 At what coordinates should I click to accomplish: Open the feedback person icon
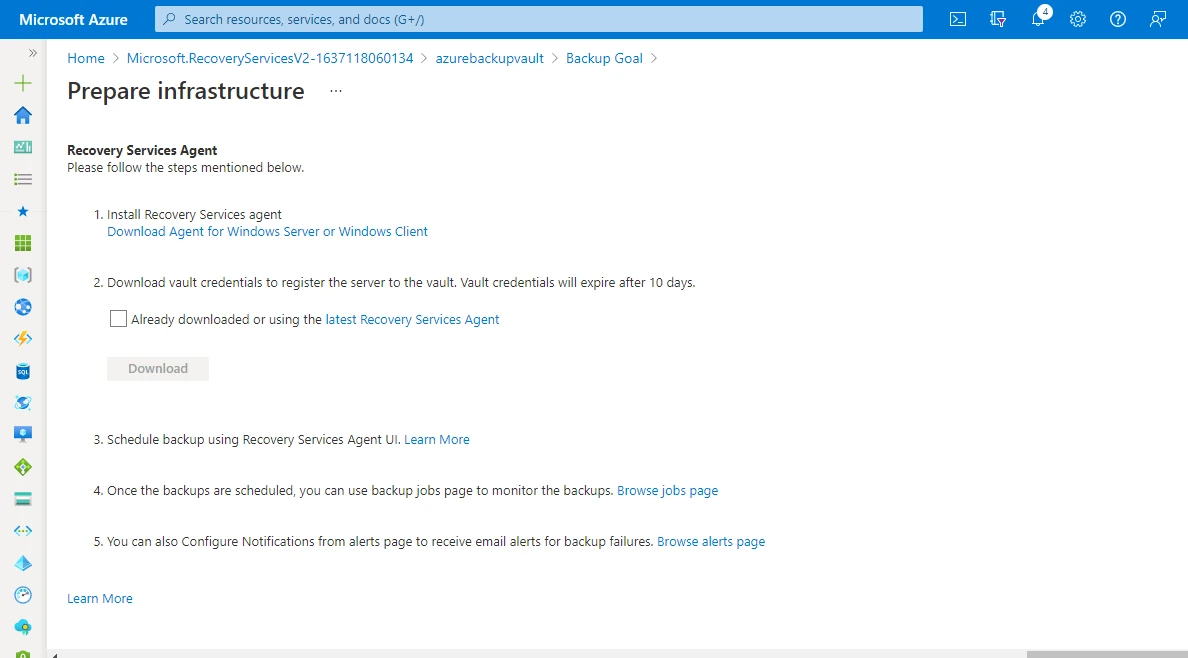click(x=1157, y=19)
